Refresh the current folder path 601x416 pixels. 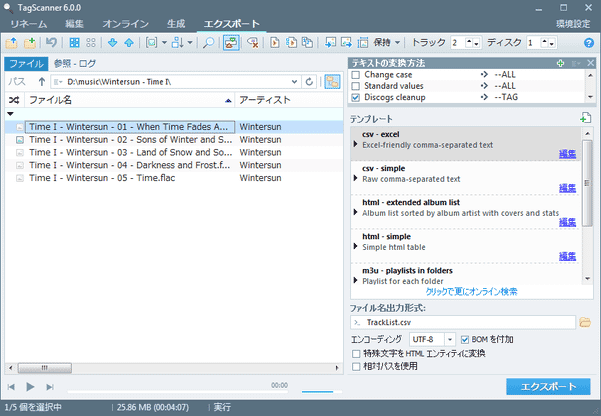[309, 82]
